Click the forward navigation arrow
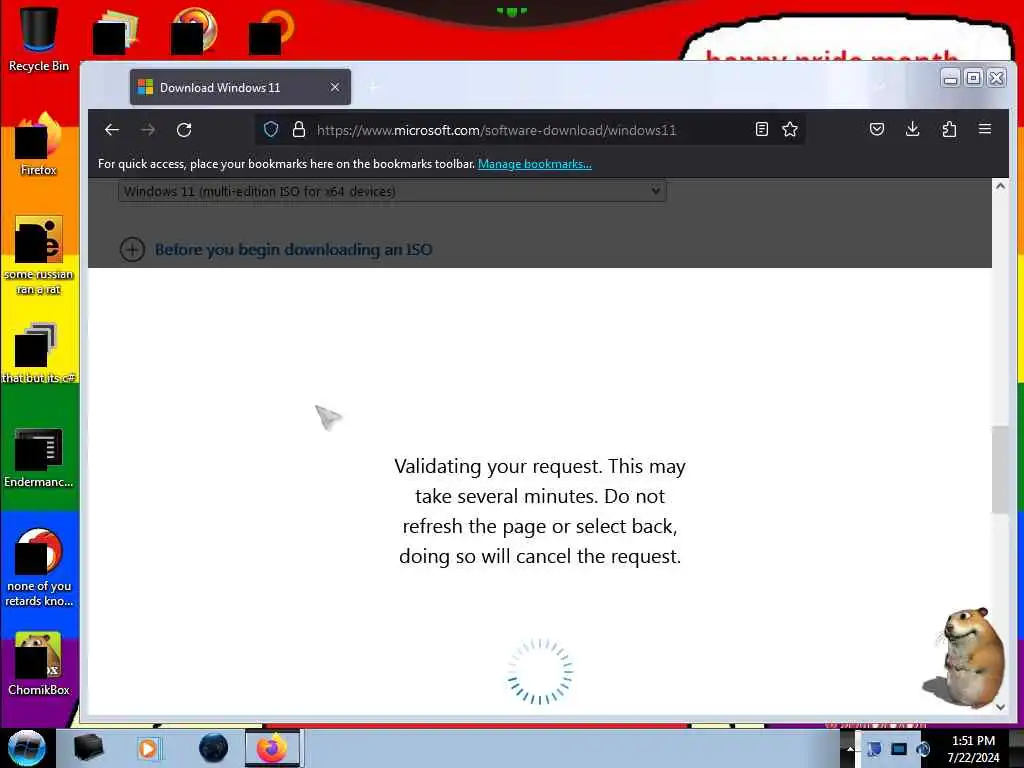 click(x=148, y=130)
